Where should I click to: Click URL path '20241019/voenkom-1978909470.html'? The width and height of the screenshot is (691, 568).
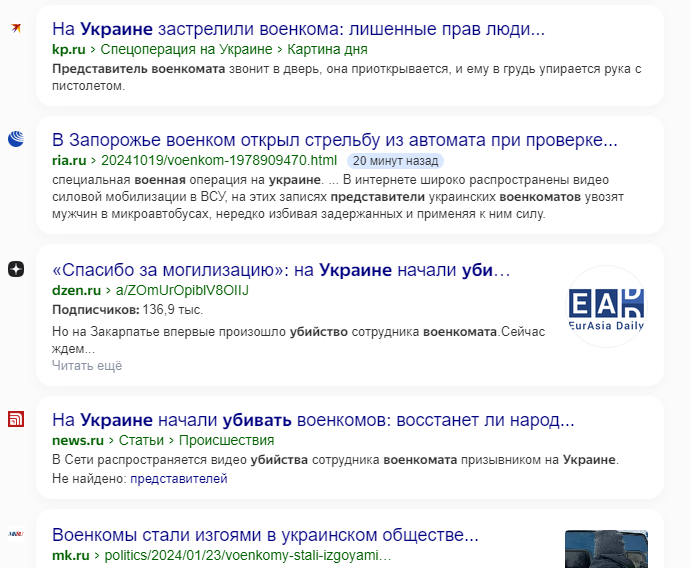pyautogui.click(x=219, y=160)
